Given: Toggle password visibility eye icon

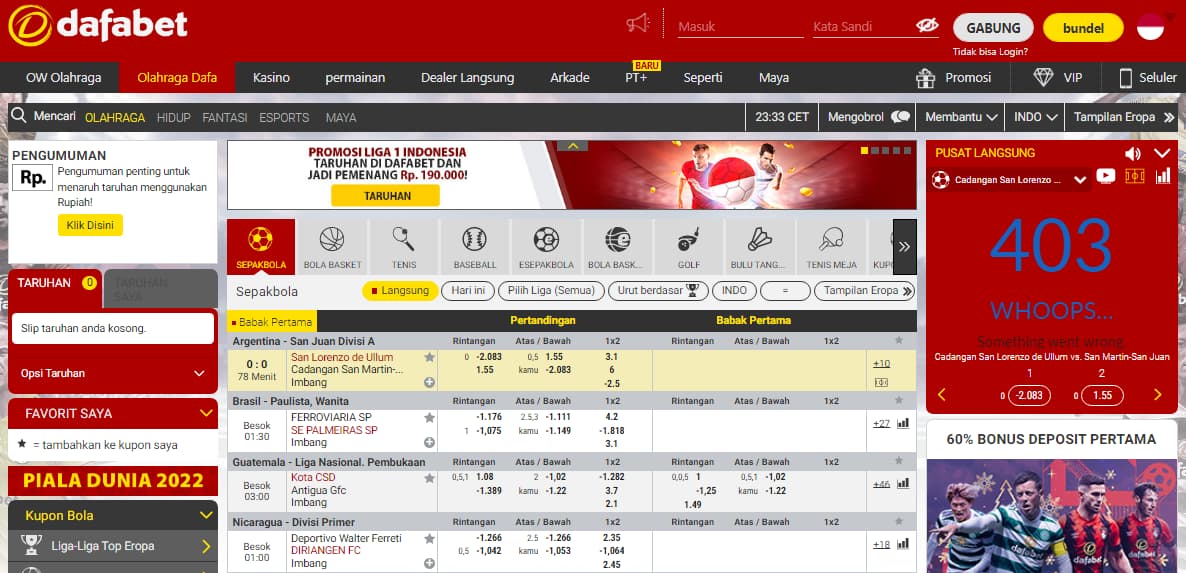Looking at the screenshot, I should coord(926,26).
